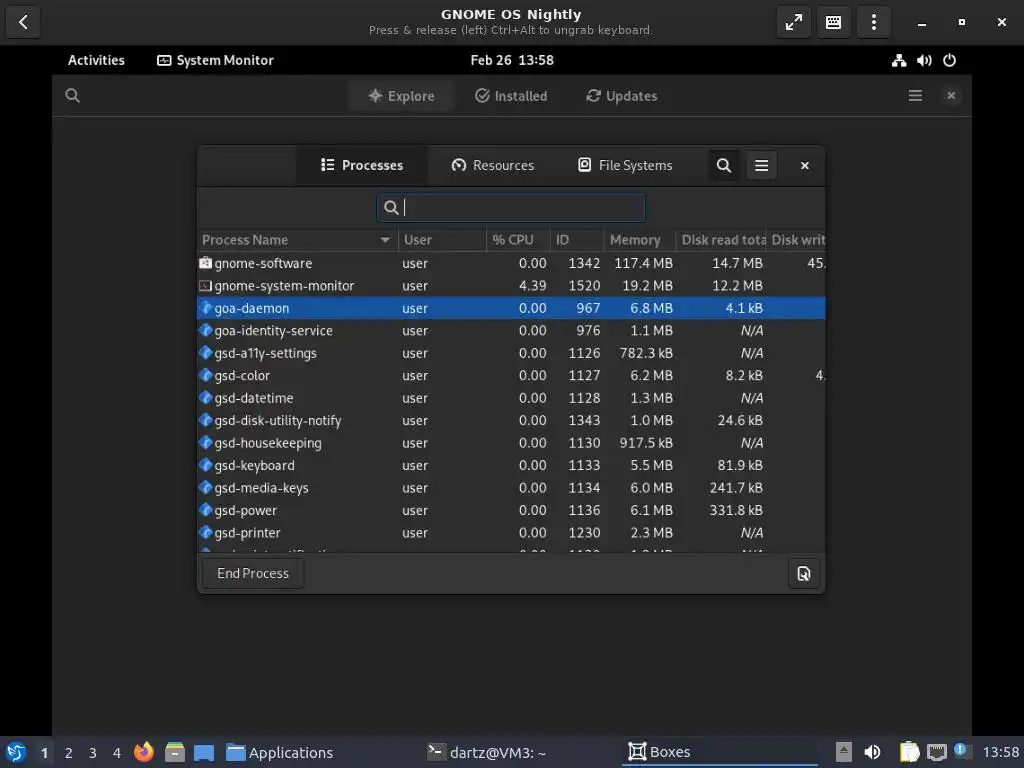Click the update notifier tray icon
Screen dimensions: 1024x768
click(x=963, y=751)
